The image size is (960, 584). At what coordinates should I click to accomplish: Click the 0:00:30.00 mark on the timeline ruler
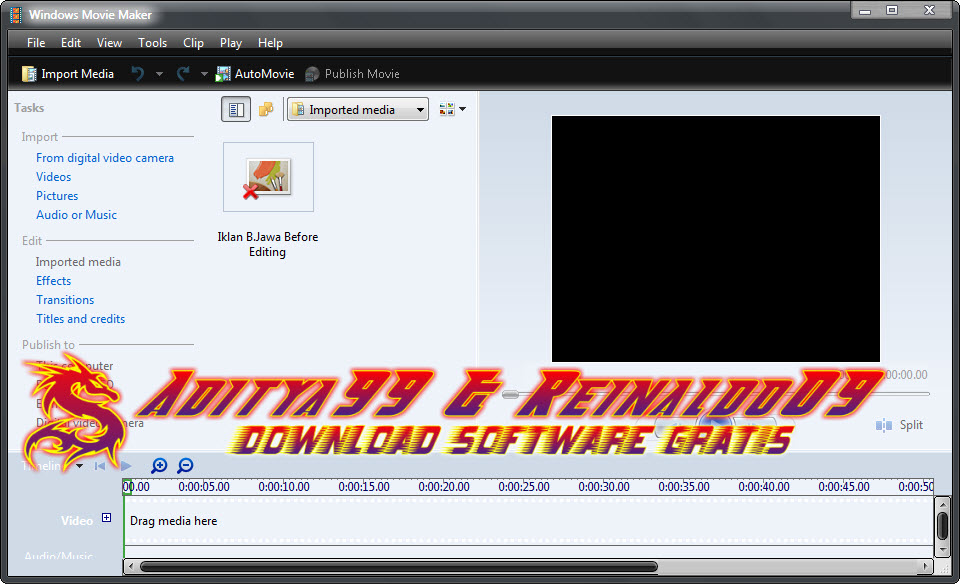tap(604, 487)
